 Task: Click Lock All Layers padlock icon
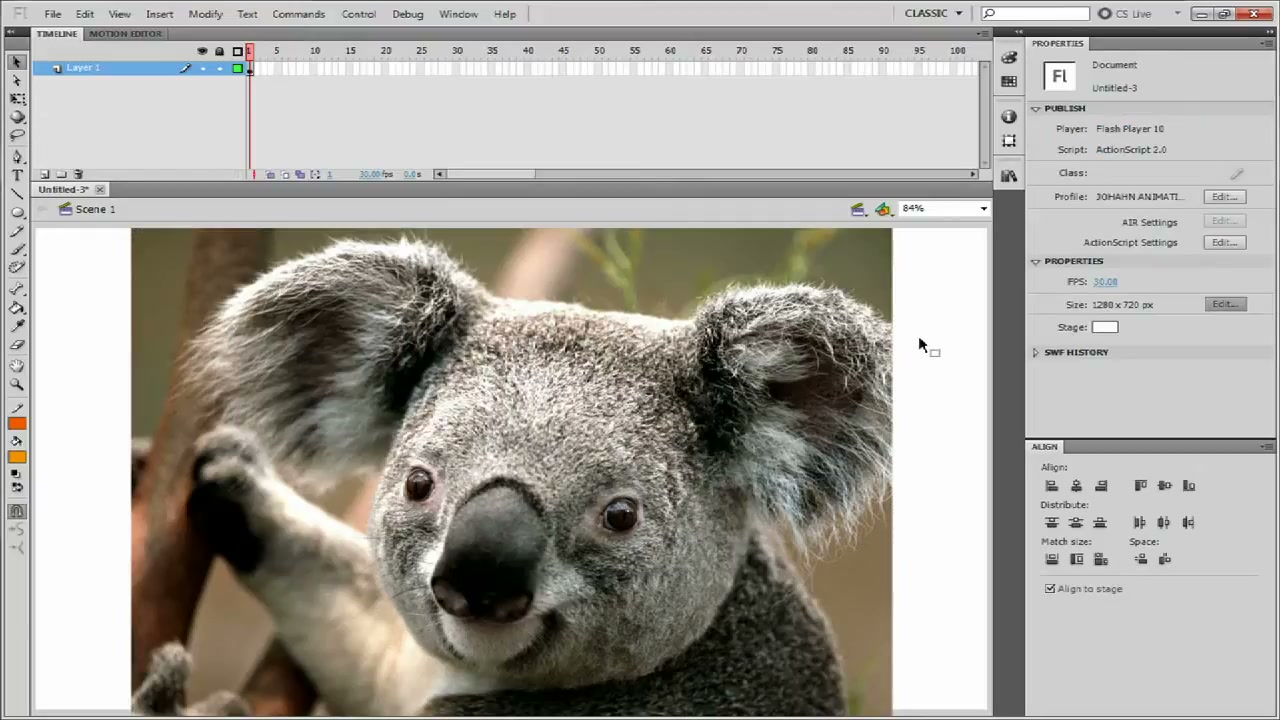(x=219, y=51)
